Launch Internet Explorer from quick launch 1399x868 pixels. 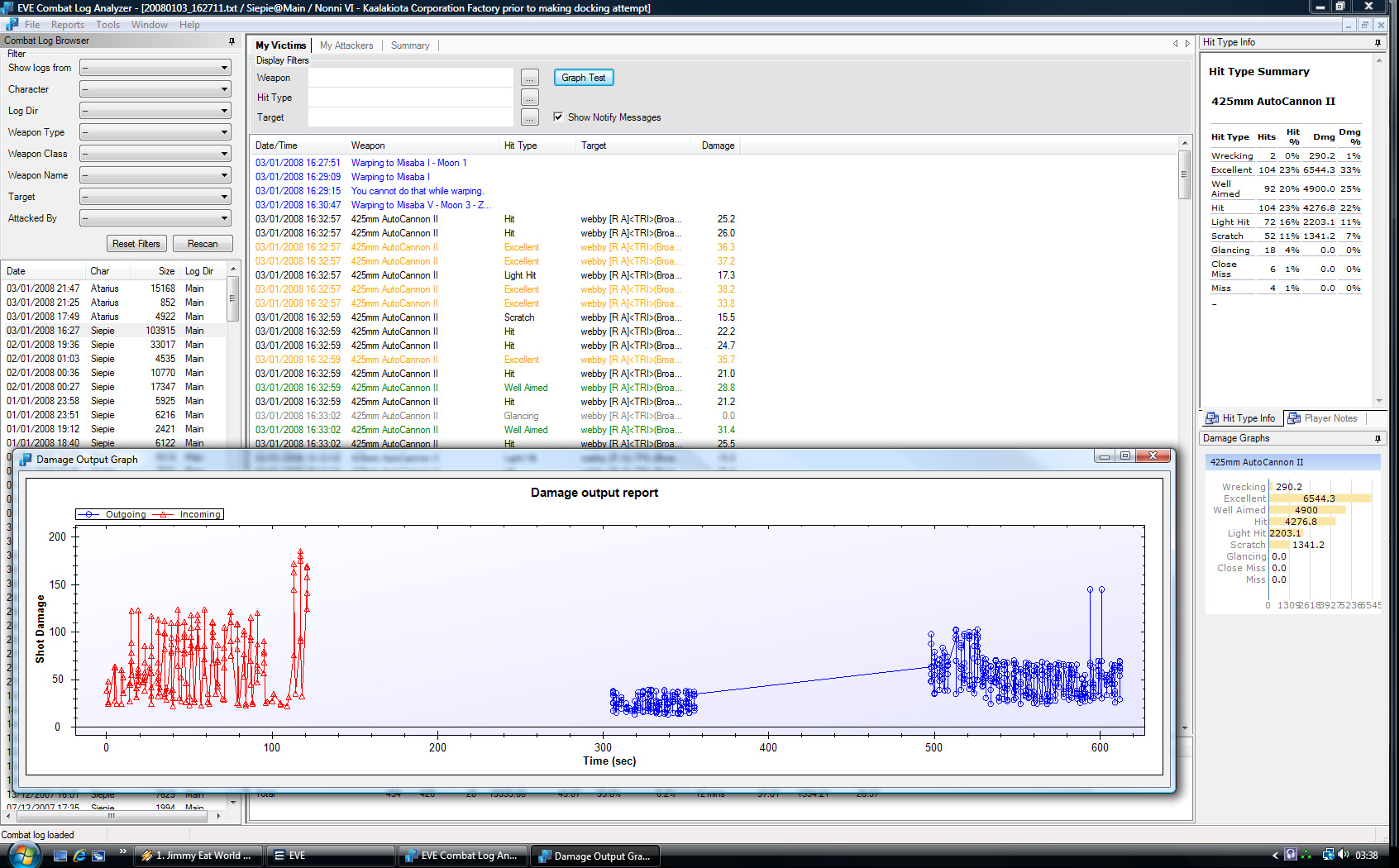[x=79, y=856]
